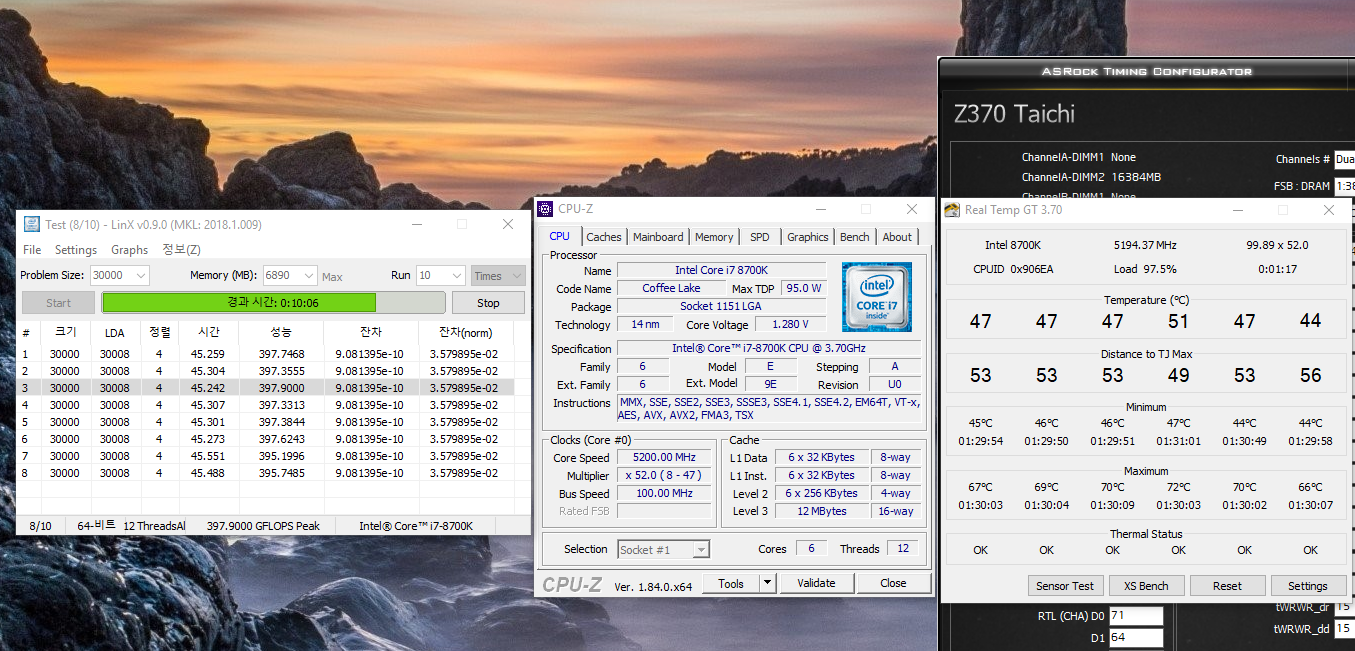
Task: Switch to the Caches tab in CPU-Z
Action: (x=604, y=237)
